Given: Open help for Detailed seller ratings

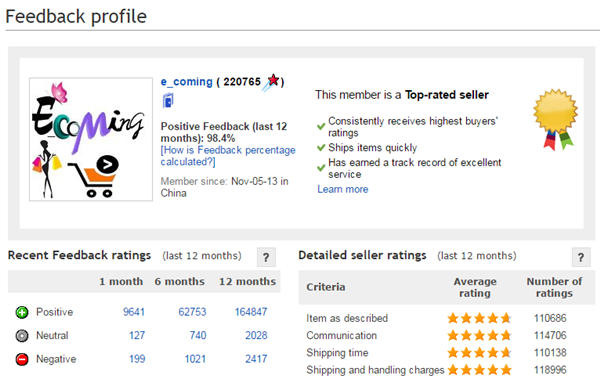Looking at the screenshot, I should point(581,257).
